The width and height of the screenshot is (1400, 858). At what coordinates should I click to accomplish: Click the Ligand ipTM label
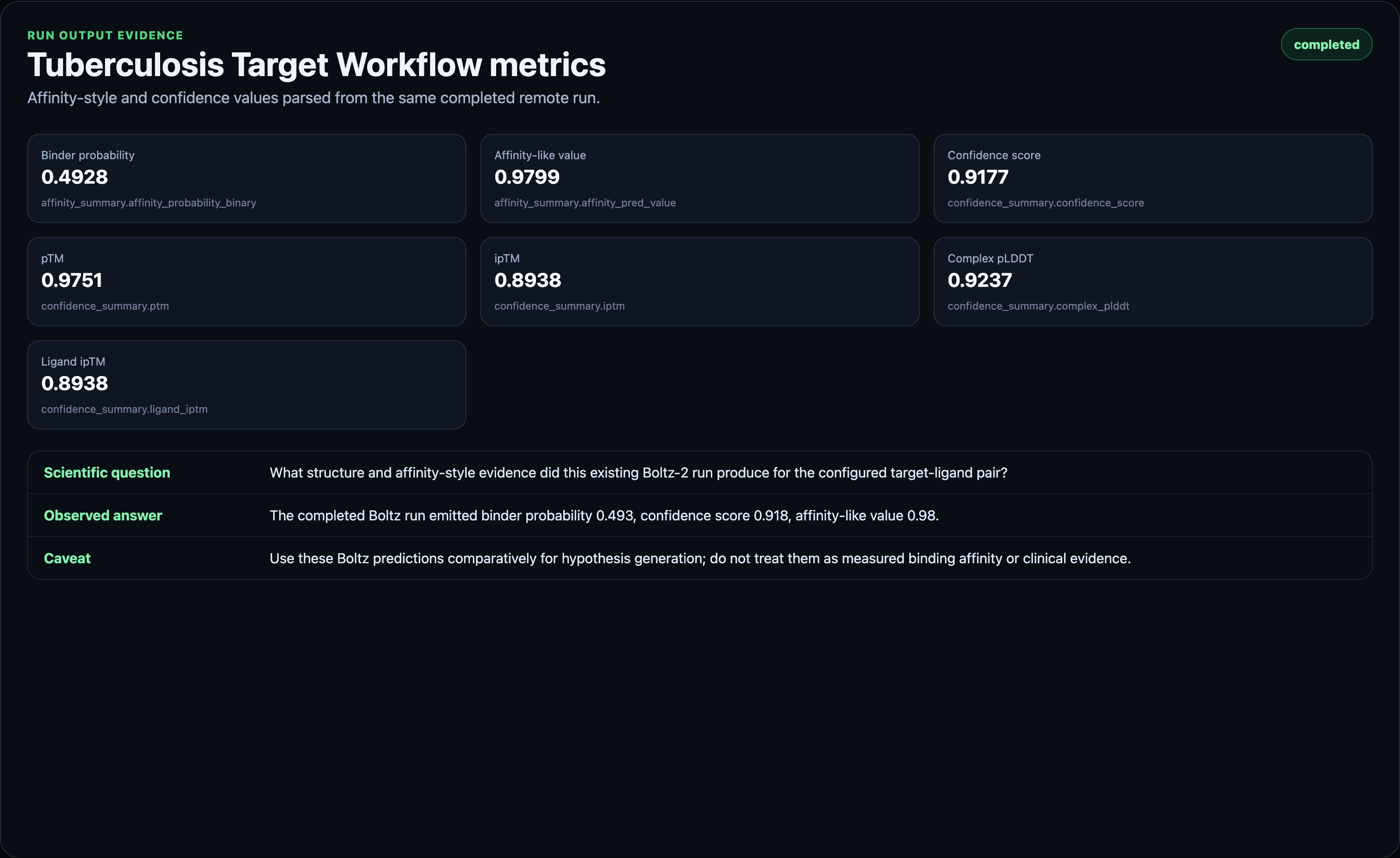(73, 362)
